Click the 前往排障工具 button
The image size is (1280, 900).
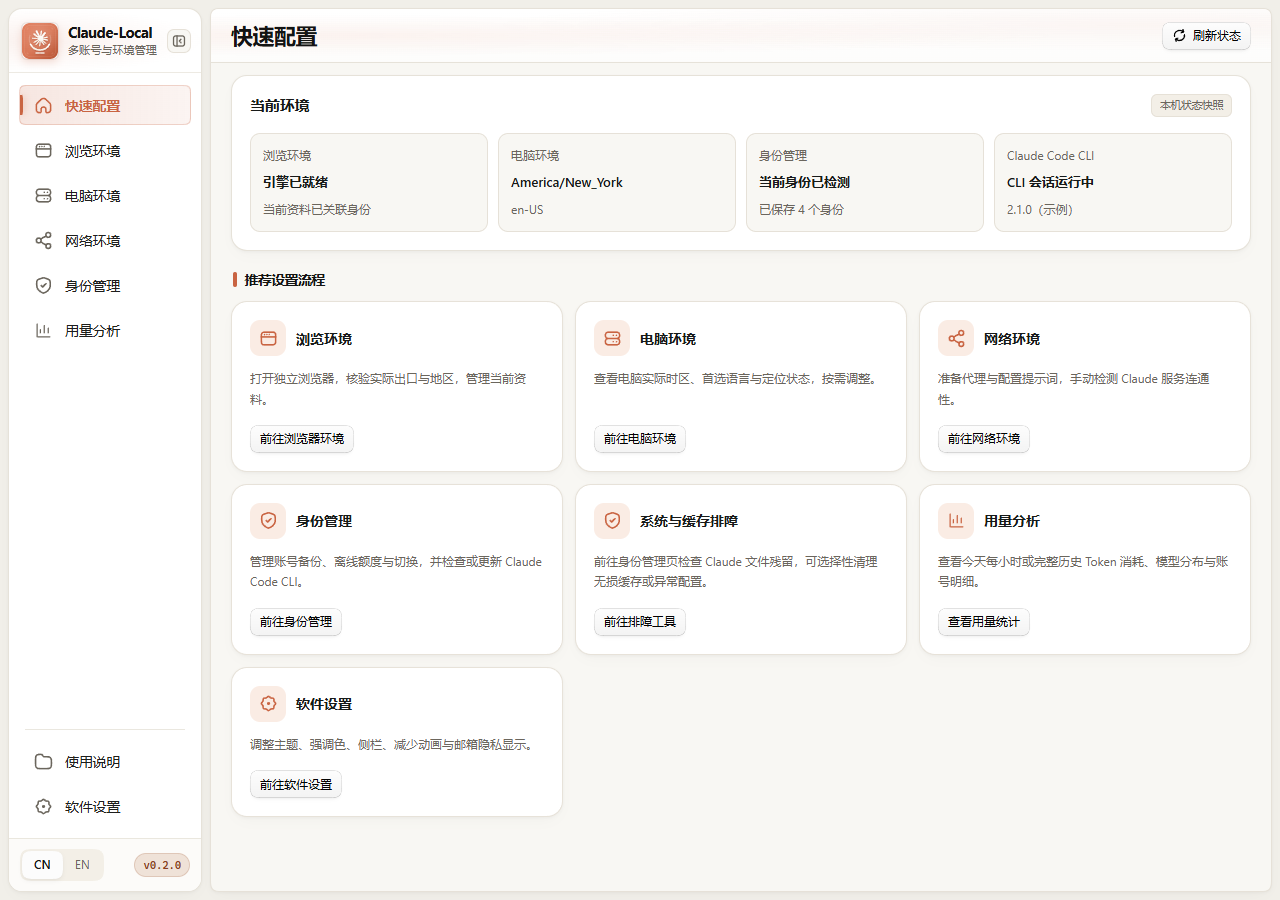(x=640, y=622)
